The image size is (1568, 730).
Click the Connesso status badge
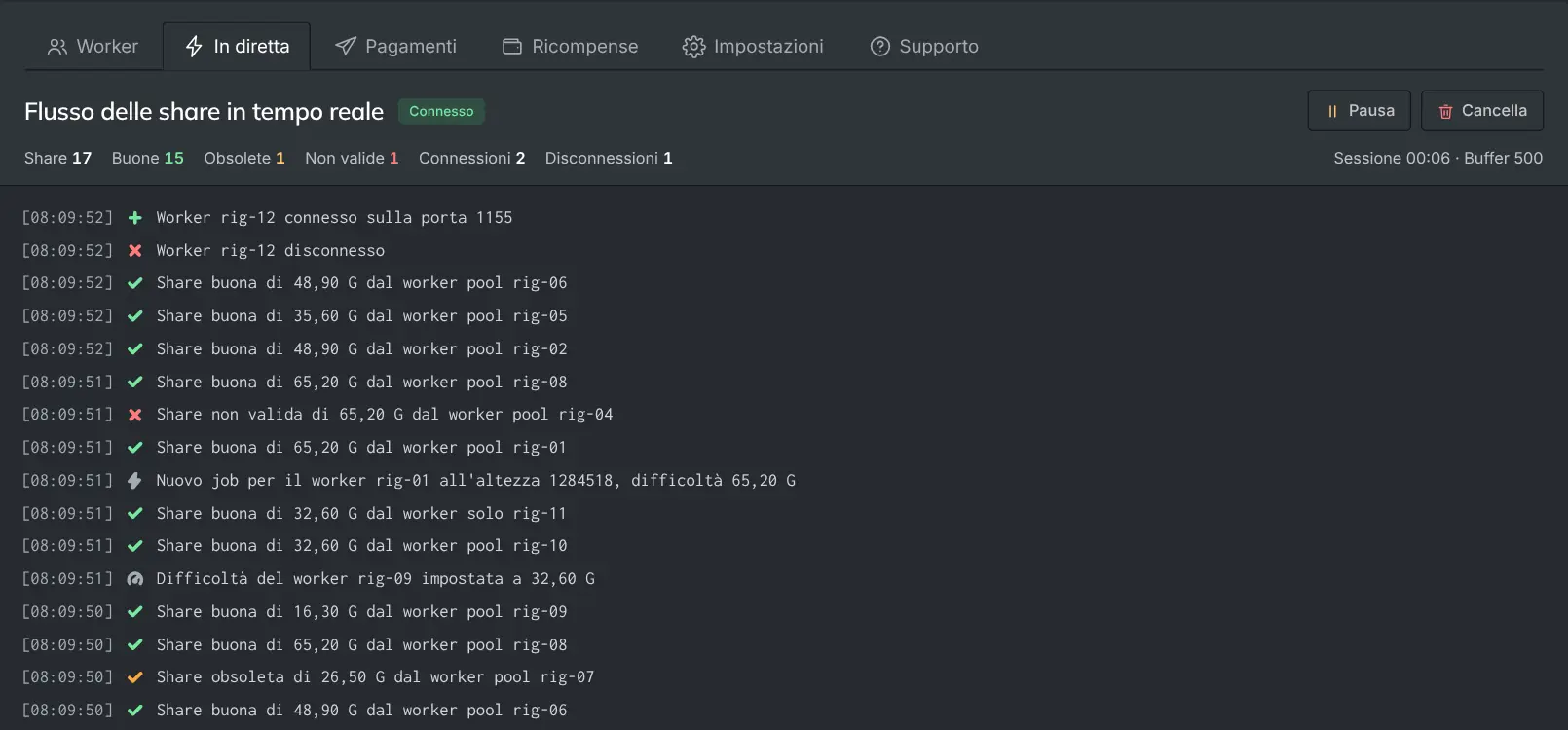pyautogui.click(x=441, y=112)
